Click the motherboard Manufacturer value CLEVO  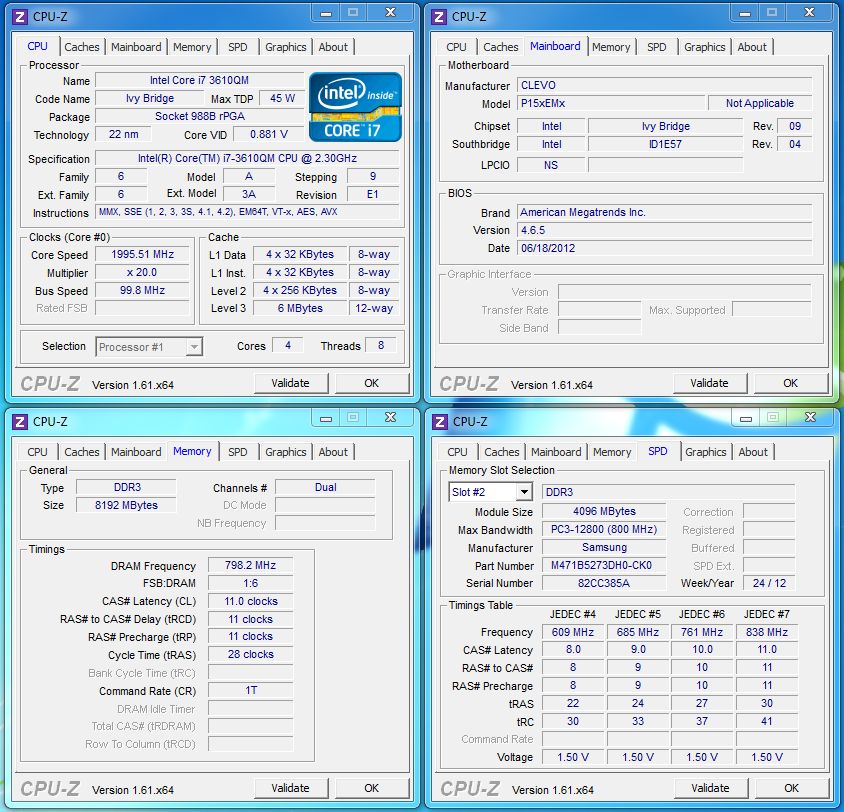665,85
